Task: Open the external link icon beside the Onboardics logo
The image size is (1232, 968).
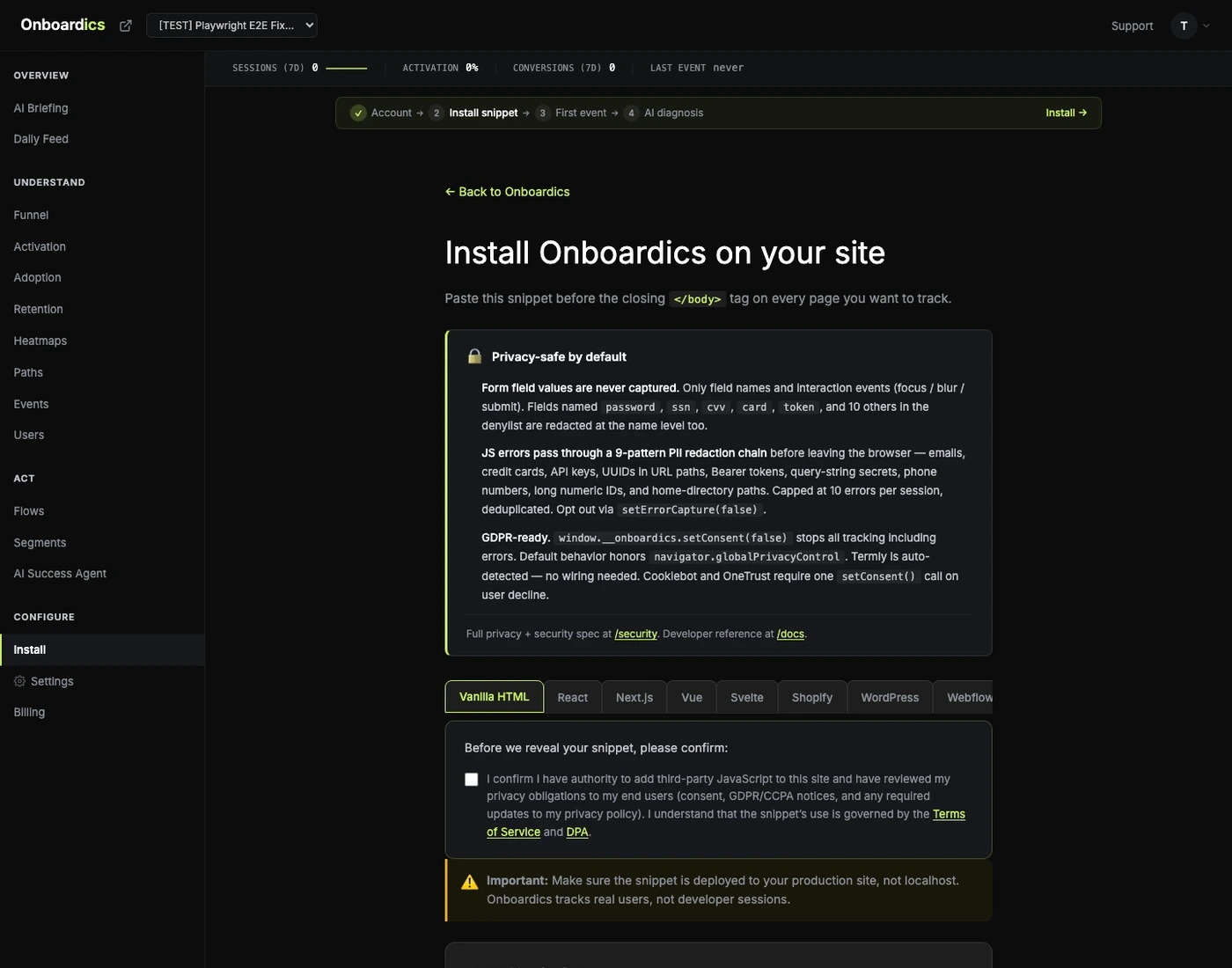Action: click(x=126, y=26)
